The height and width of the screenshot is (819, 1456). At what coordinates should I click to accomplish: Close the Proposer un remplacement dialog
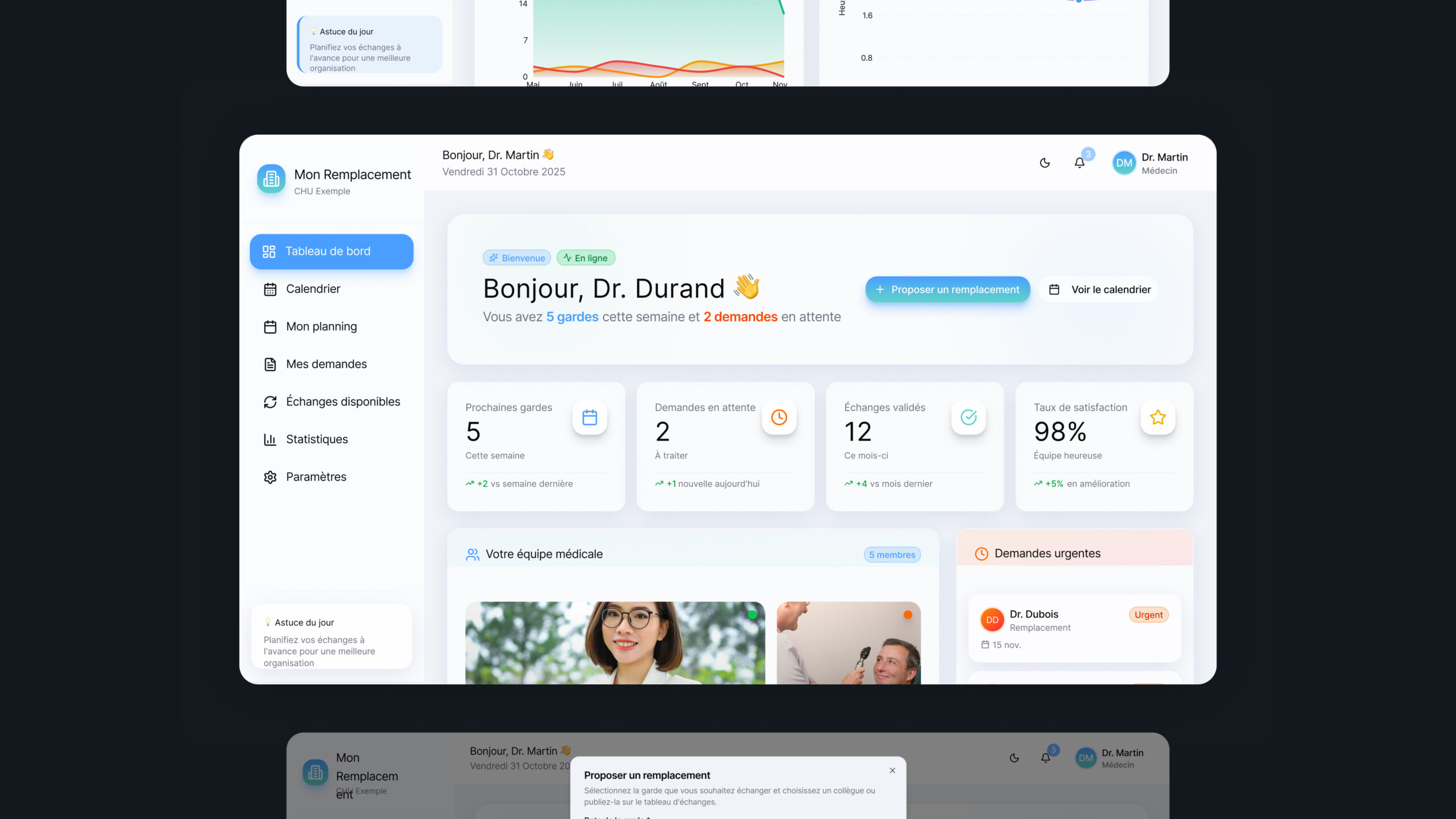pos(892,771)
